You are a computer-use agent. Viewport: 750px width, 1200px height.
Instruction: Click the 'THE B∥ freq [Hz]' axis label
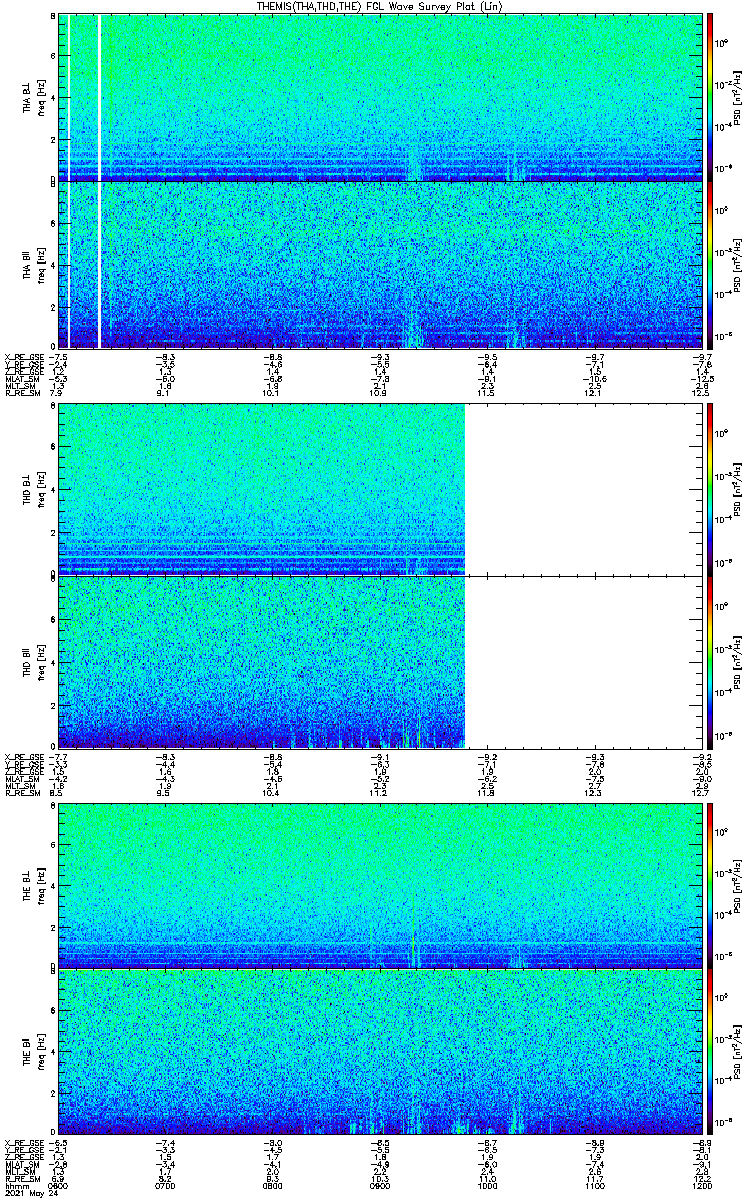33,1050
